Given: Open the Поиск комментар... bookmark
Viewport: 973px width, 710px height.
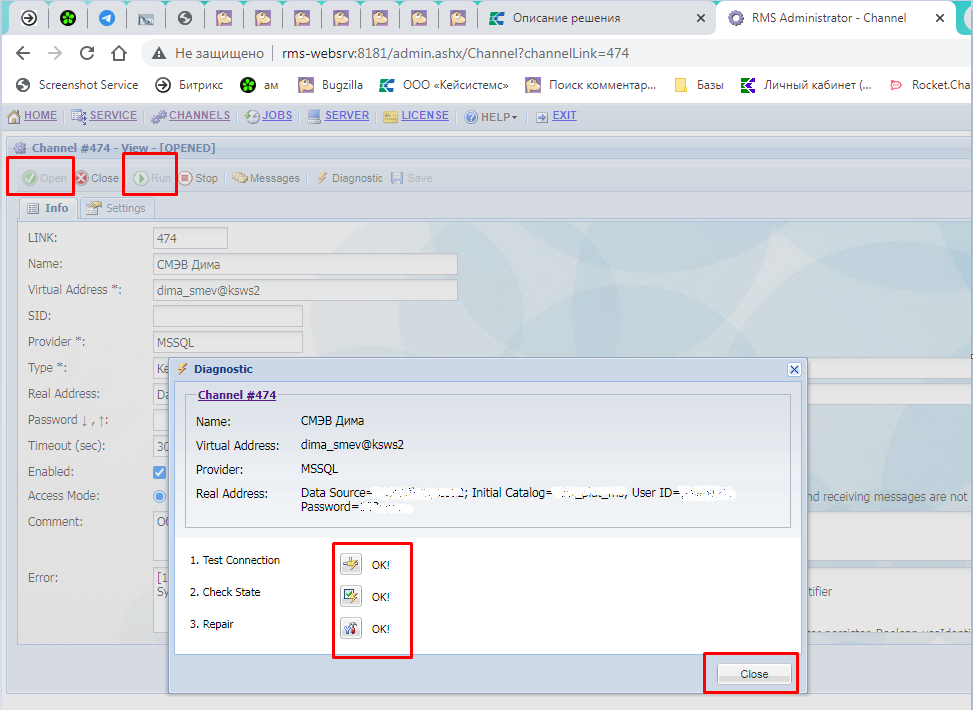Looking at the screenshot, I should 590,85.
